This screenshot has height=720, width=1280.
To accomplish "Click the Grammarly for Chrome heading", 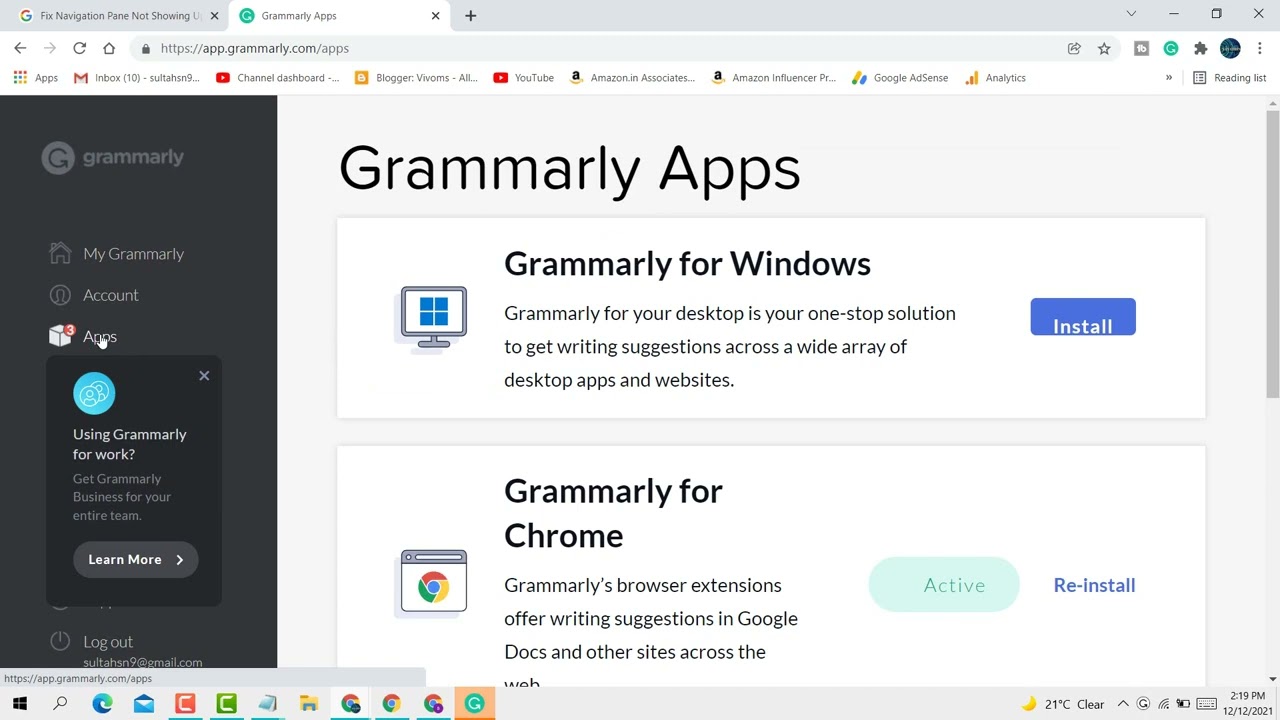I will pyautogui.click(x=613, y=513).
